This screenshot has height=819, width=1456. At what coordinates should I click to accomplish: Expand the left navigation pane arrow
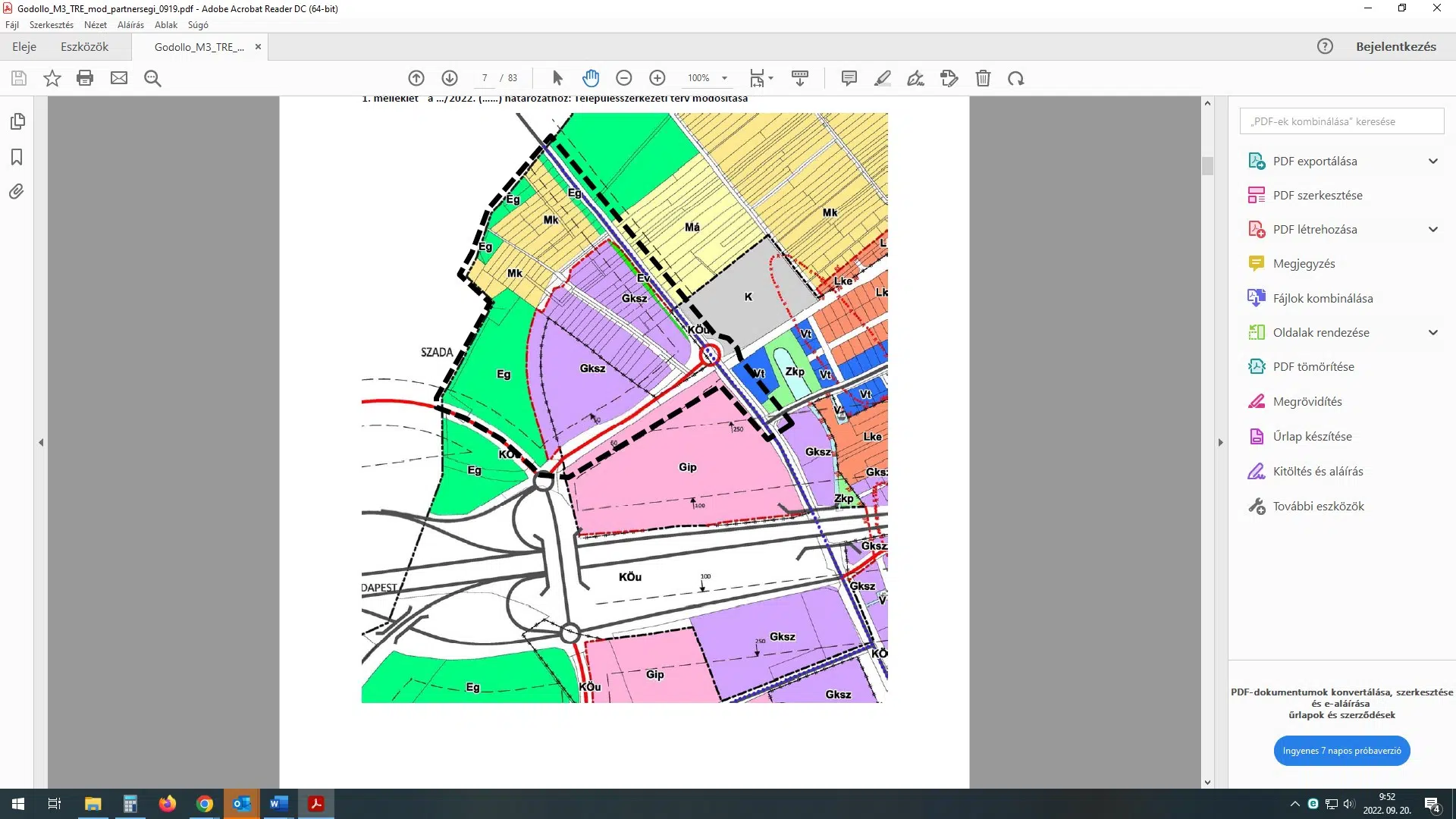click(x=41, y=442)
